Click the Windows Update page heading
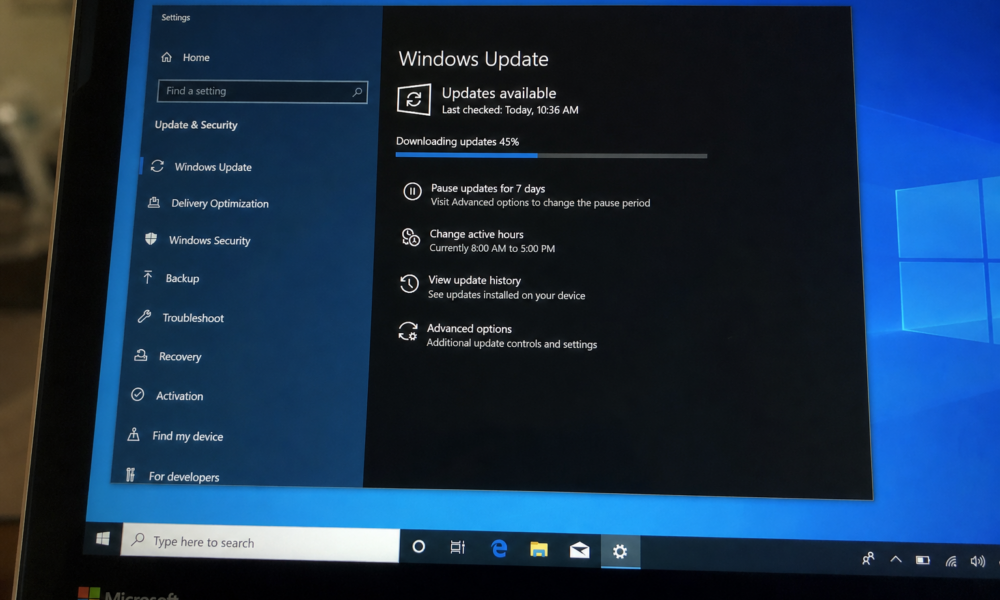This screenshot has width=1000, height=600. click(x=473, y=59)
